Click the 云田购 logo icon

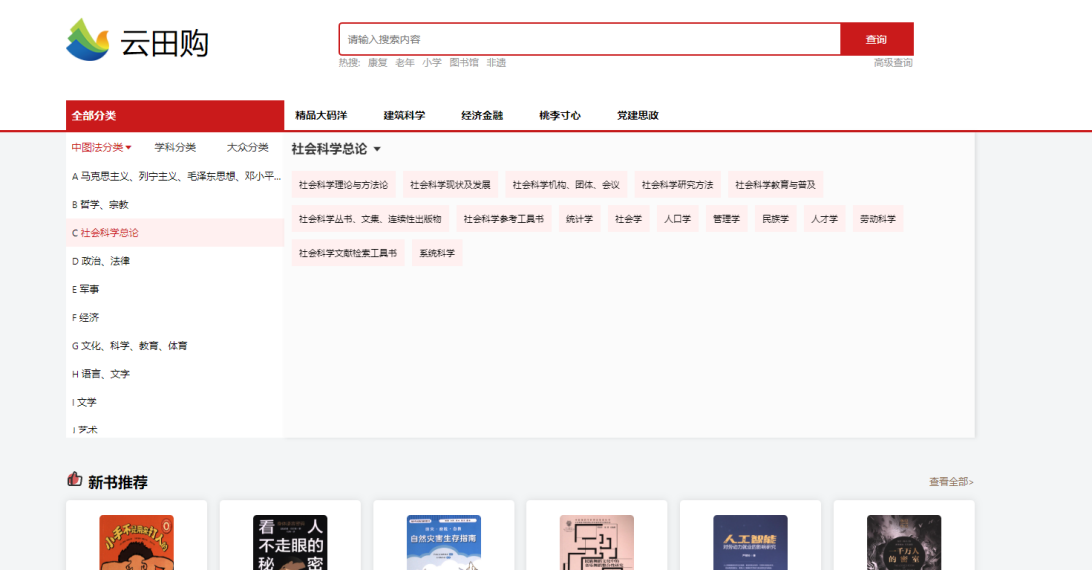pyautogui.click(x=88, y=40)
